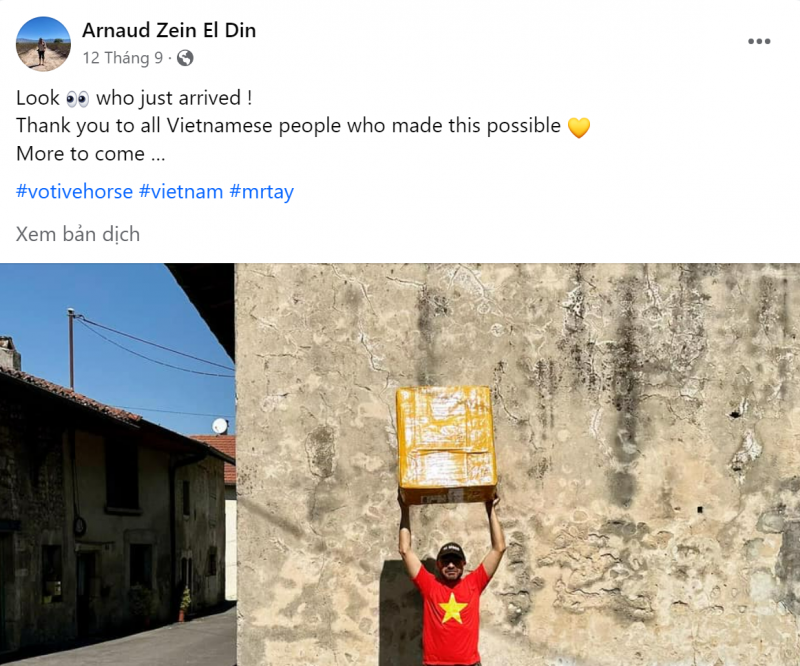Screen dimensions: 800x666
Task: Click the globe public privacy icon
Action: pos(185,58)
